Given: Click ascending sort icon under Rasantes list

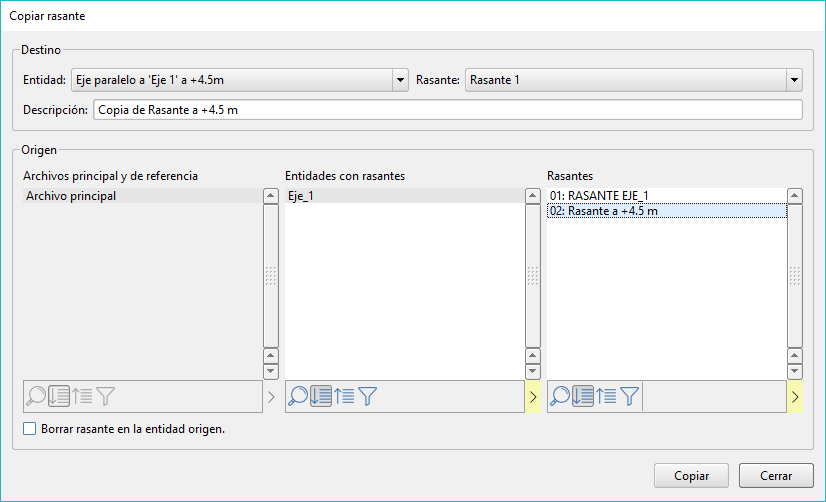Looking at the screenshot, I should point(606,396).
